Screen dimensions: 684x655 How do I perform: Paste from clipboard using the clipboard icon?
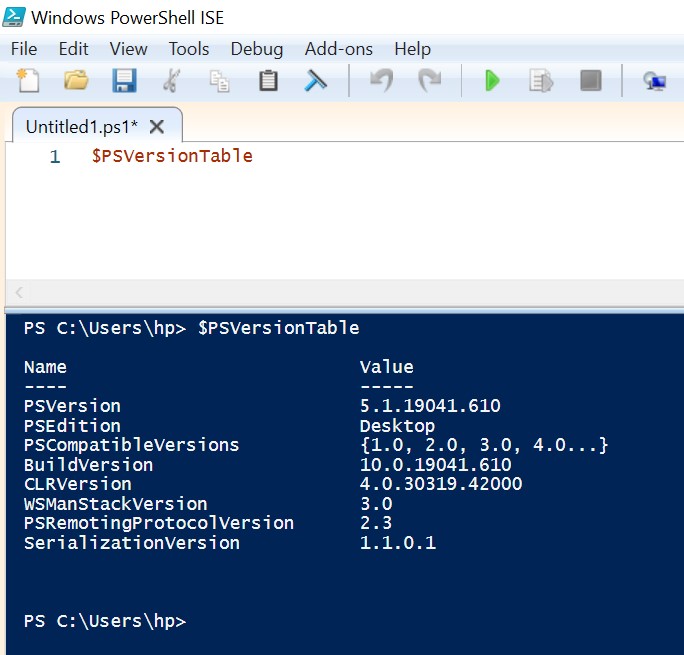268,81
